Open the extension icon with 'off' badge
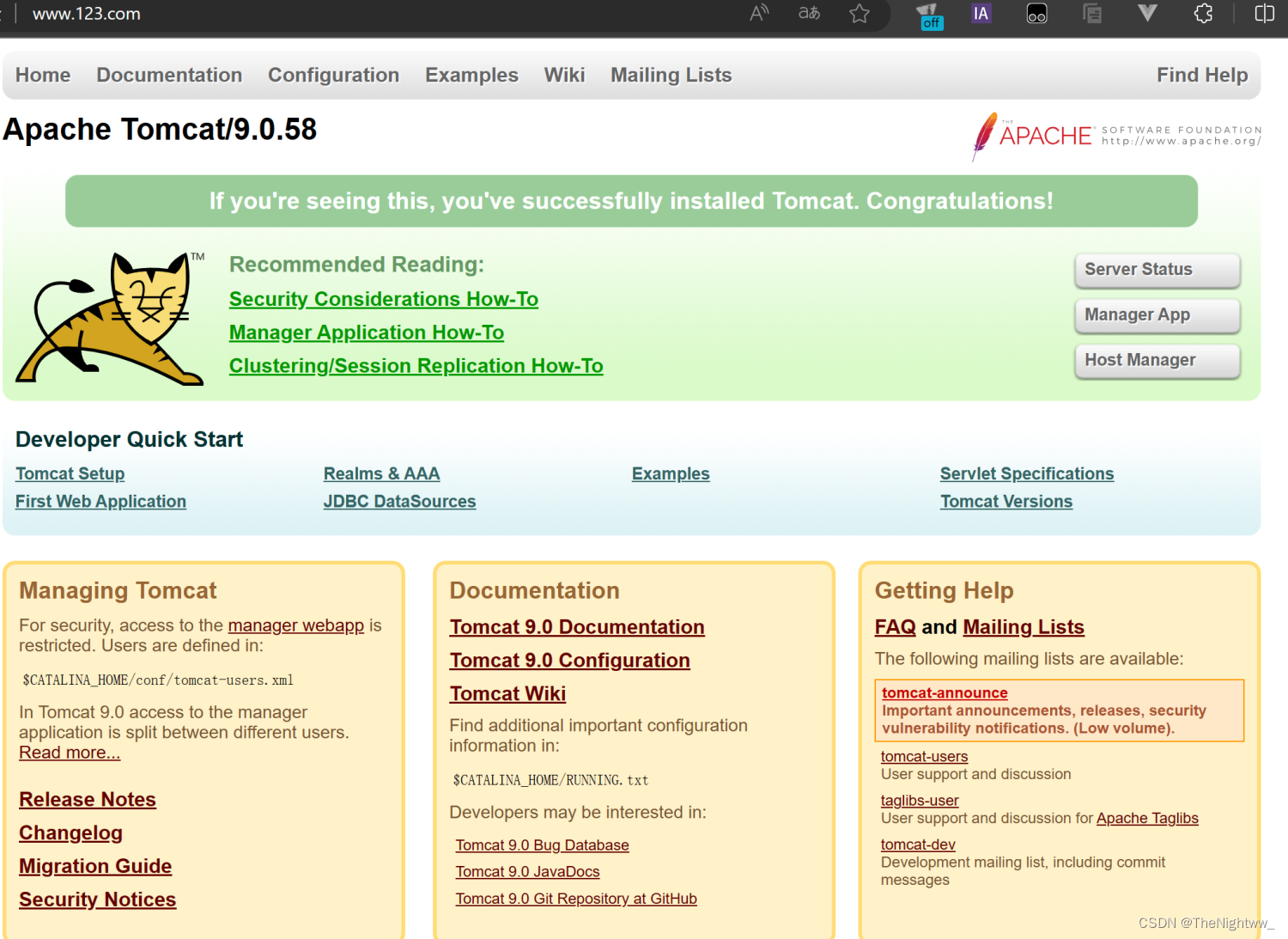This screenshot has height=939, width=1288. [930, 15]
